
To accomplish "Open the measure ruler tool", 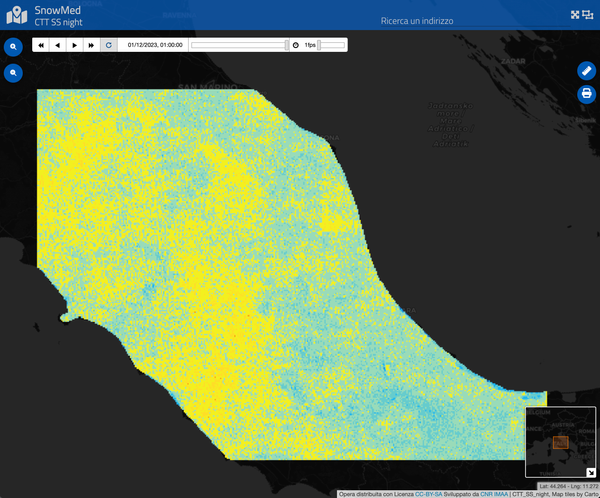I will pos(586,71).
